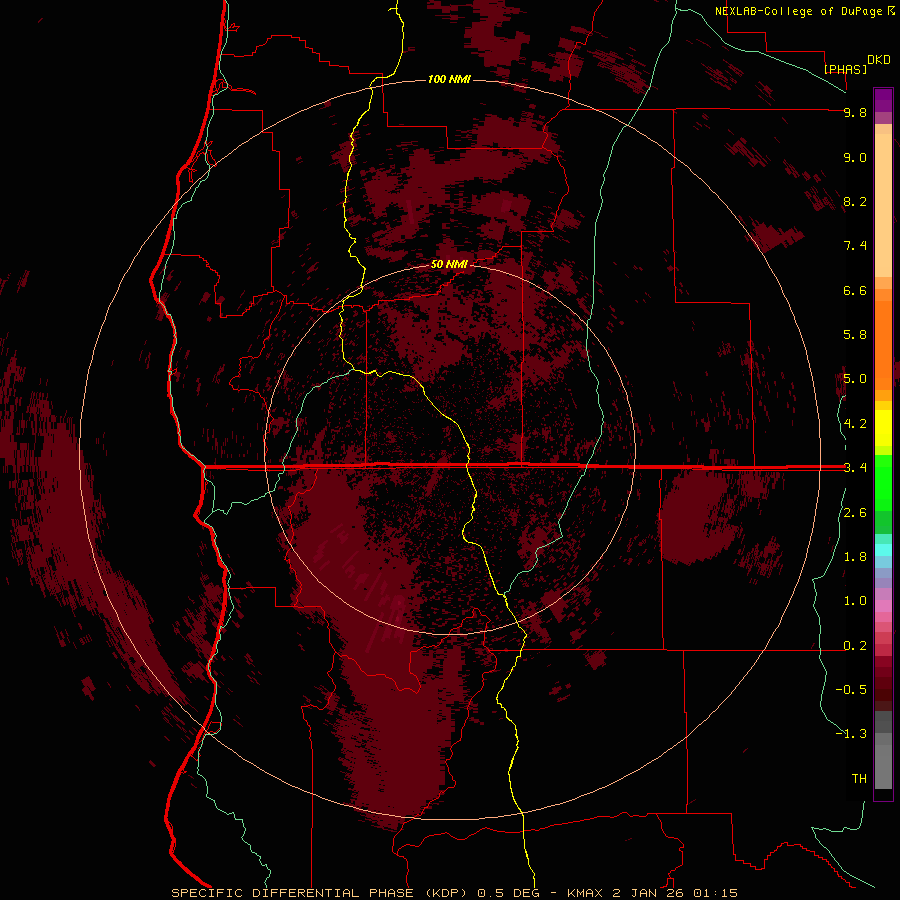Click the purple top segment of color bar
The width and height of the screenshot is (900, 900).
click(883, 100)
